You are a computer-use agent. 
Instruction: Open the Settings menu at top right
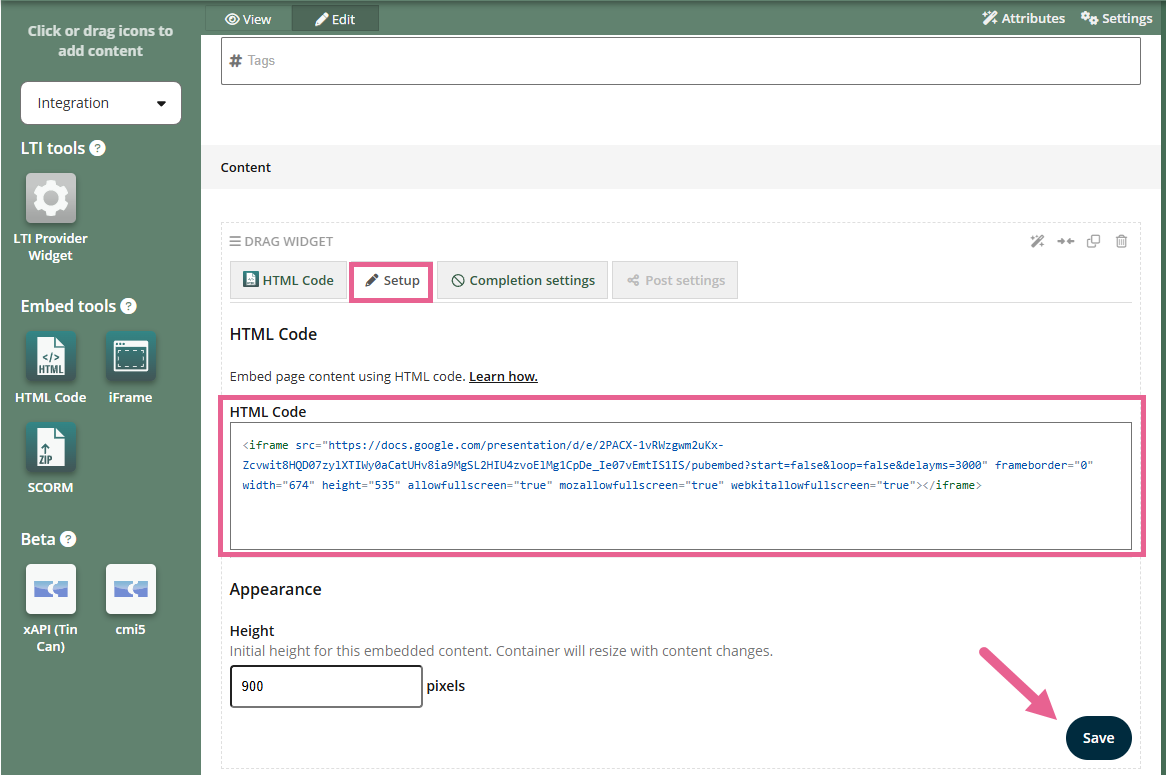(x=1117, y=18)
